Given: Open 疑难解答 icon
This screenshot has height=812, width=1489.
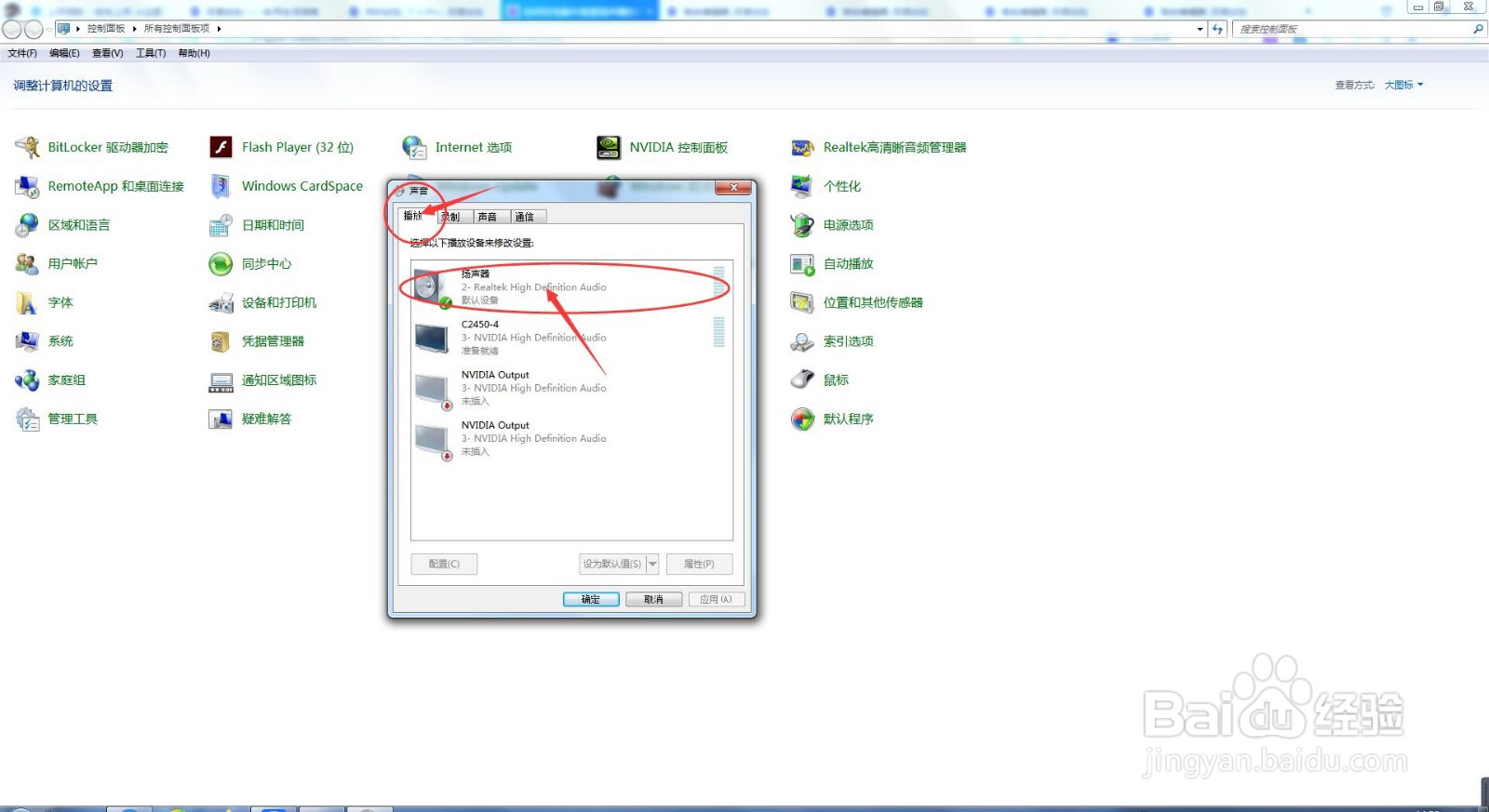Looking at the screenshot, I should [221, 419].
